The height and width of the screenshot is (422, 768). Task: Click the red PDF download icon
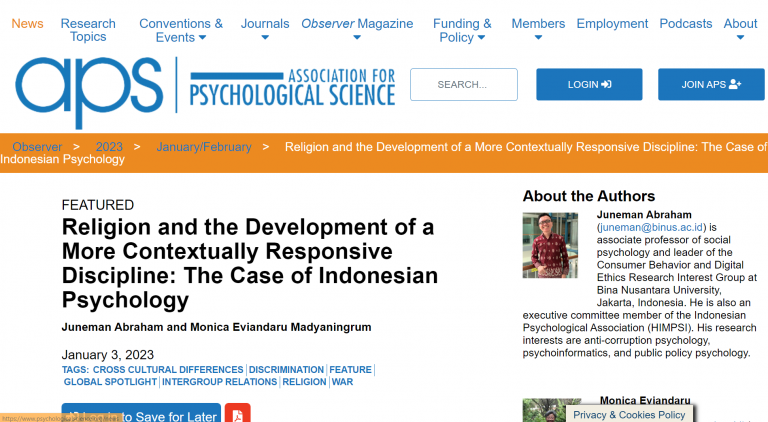point(238,413)
